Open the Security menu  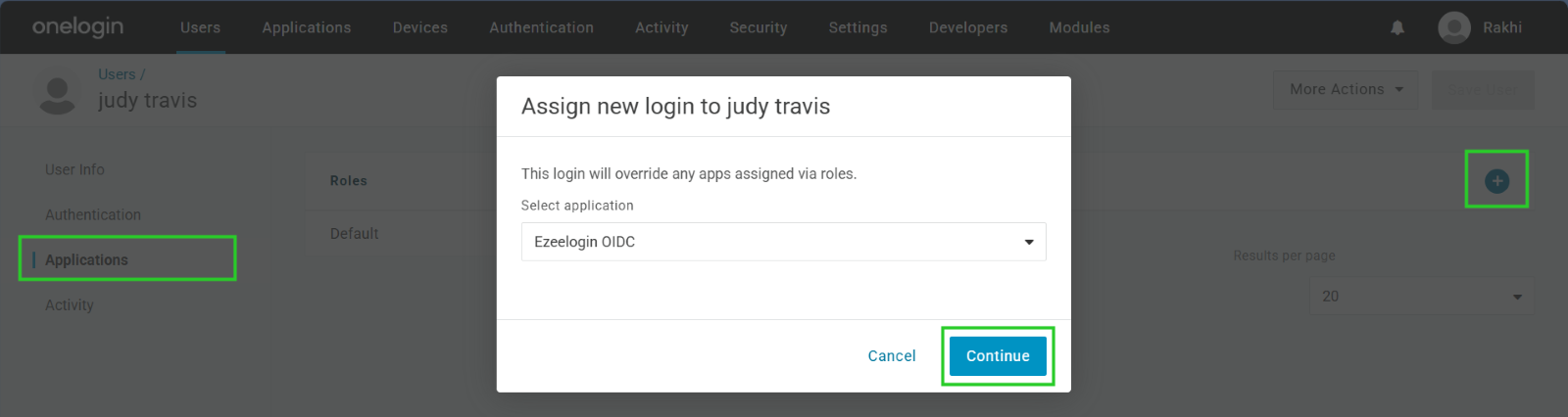click(759, 27)
